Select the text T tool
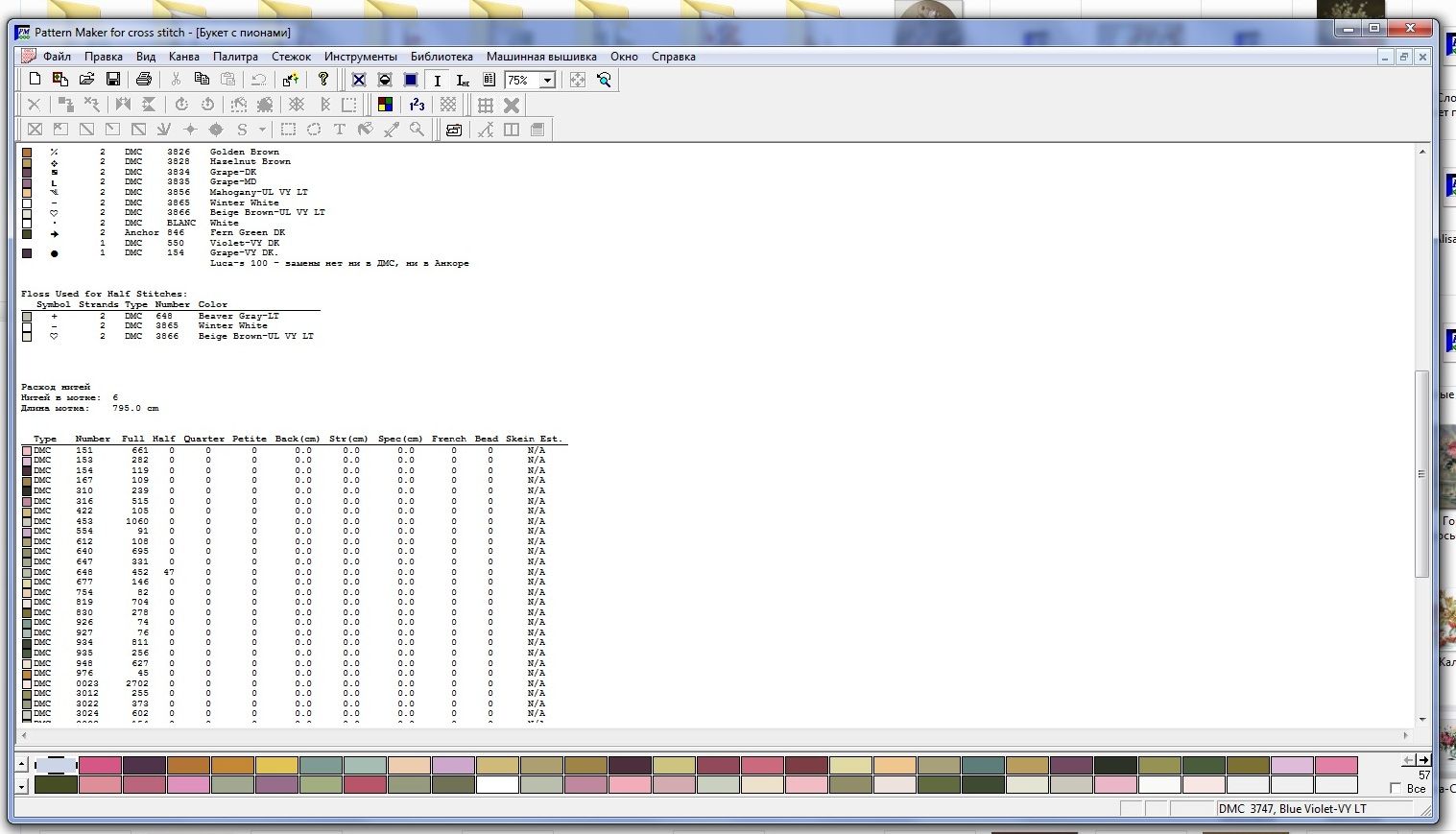The image size is (1456, 834). tap(339, 130)
